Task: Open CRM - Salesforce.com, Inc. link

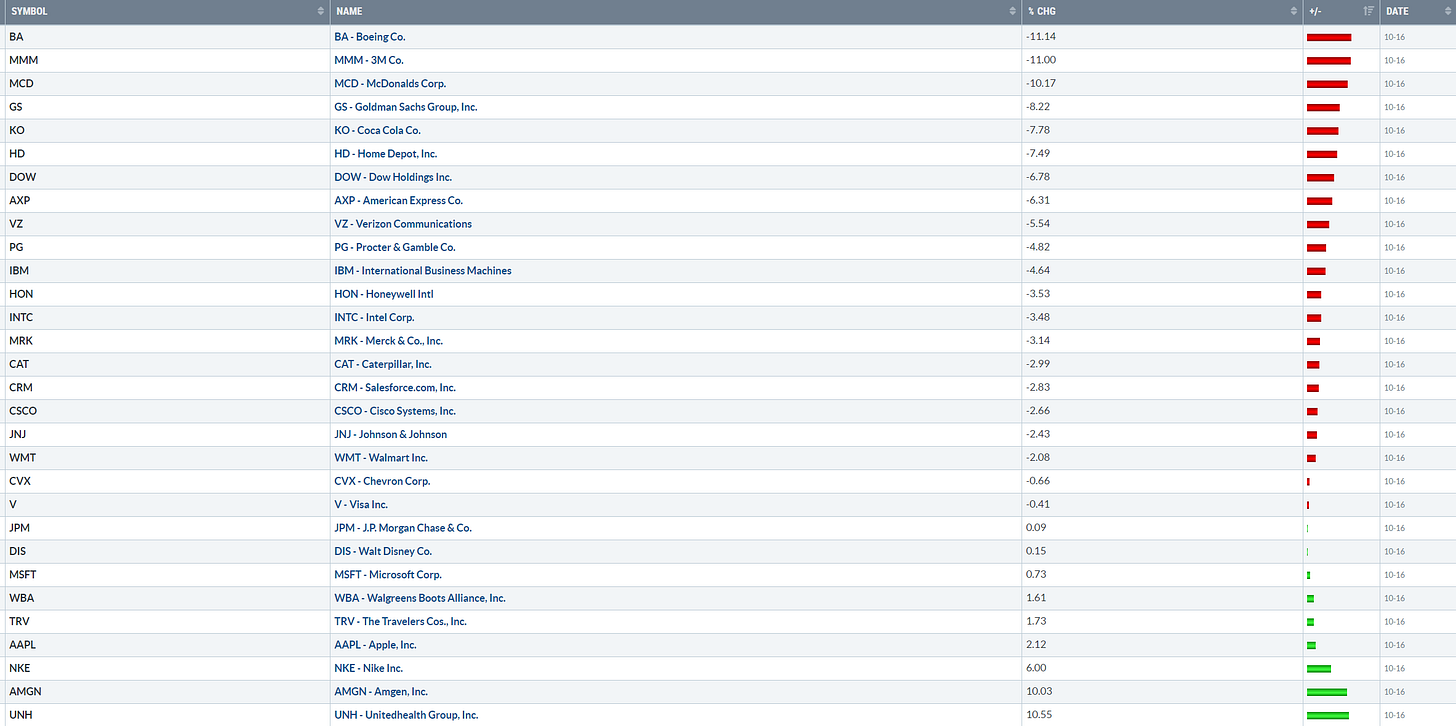Action: [x=395, y=387]
